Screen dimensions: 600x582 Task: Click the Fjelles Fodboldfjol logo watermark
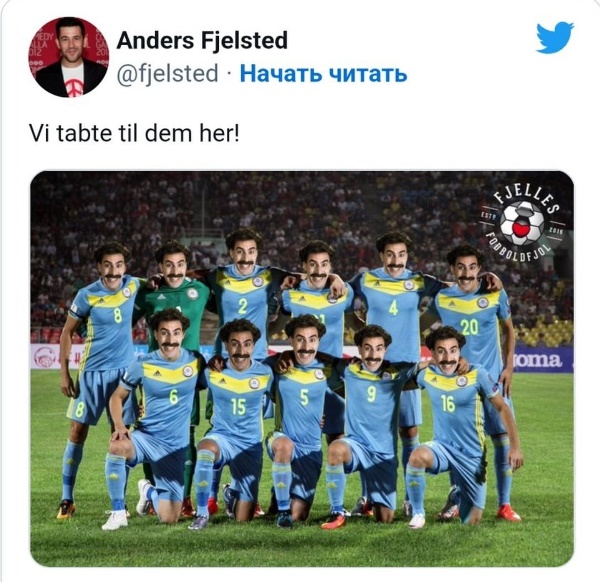tap(522, 225)
